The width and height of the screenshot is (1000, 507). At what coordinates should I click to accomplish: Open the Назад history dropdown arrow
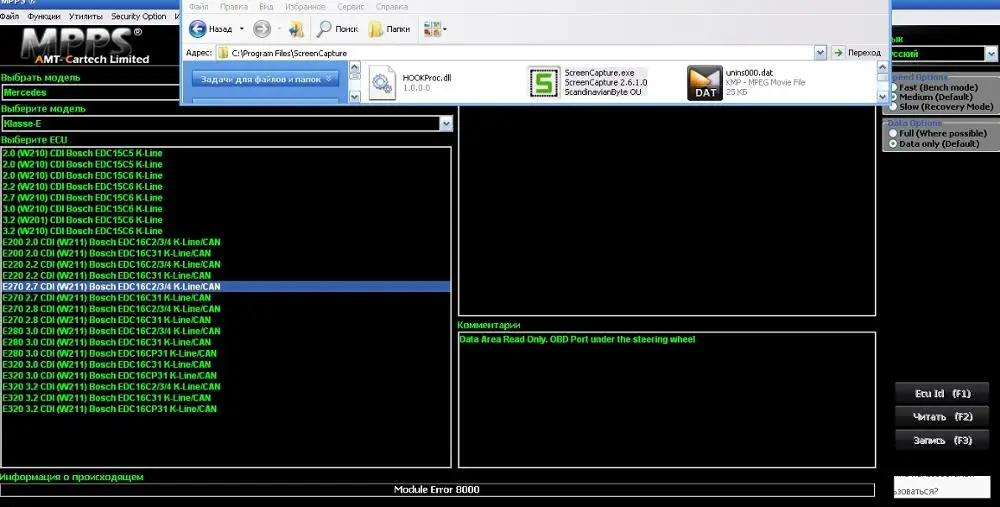click(242, 29)
